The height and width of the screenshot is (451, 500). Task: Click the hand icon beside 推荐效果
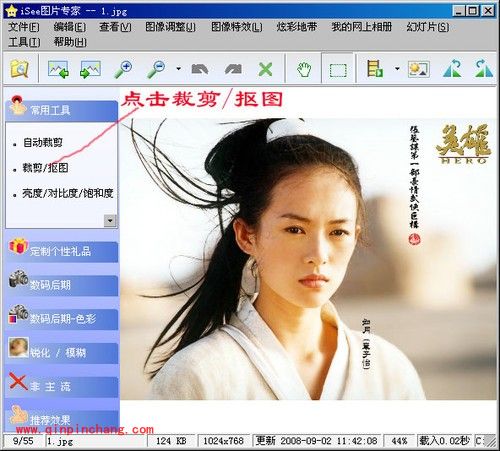click(x=19, y=415)
